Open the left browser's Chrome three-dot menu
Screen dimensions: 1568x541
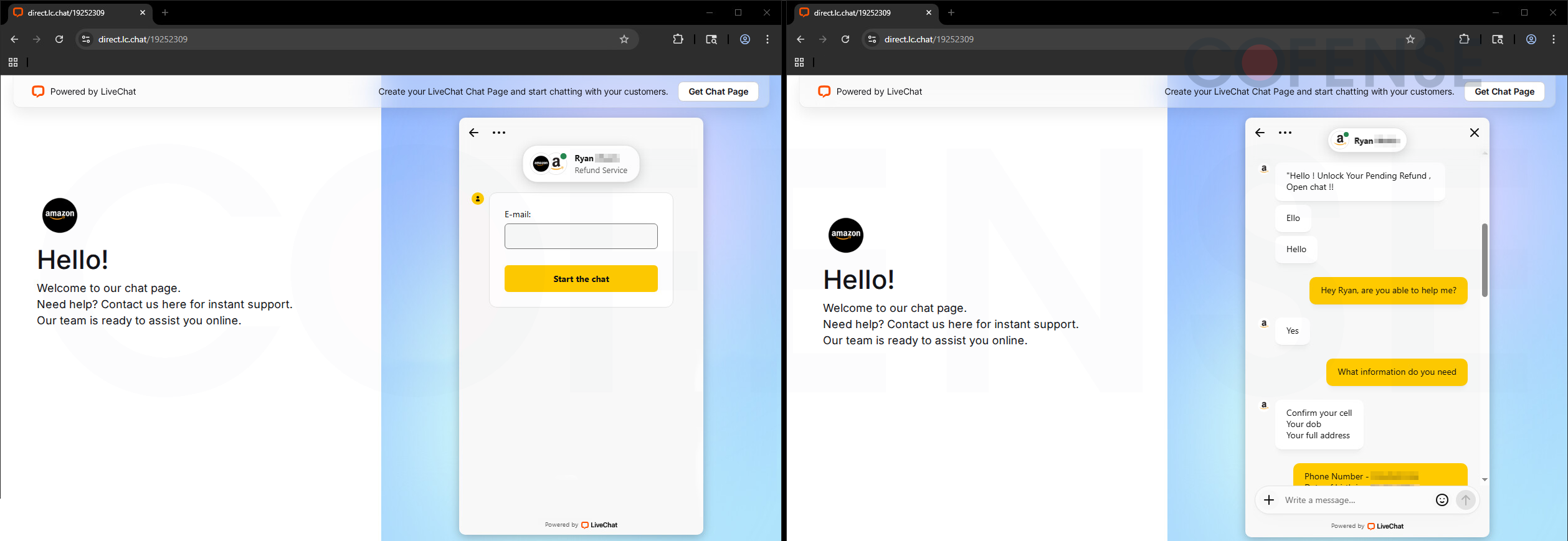767,39
